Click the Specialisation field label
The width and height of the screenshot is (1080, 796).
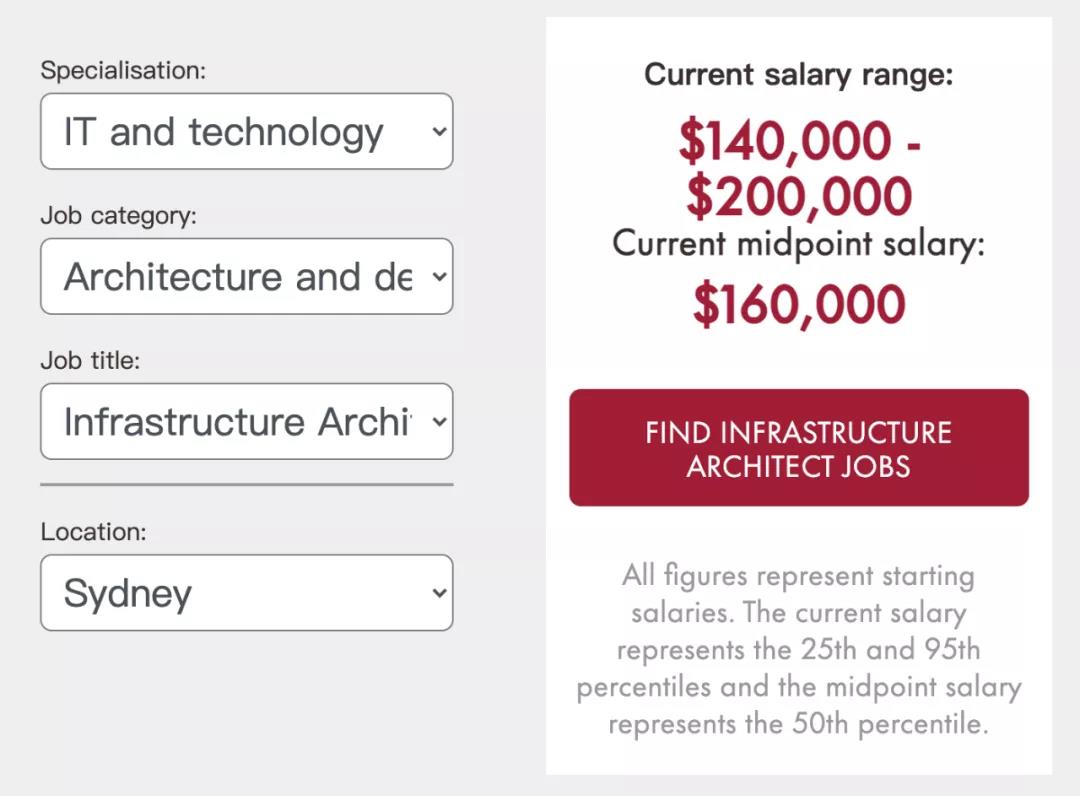point(123,71)
